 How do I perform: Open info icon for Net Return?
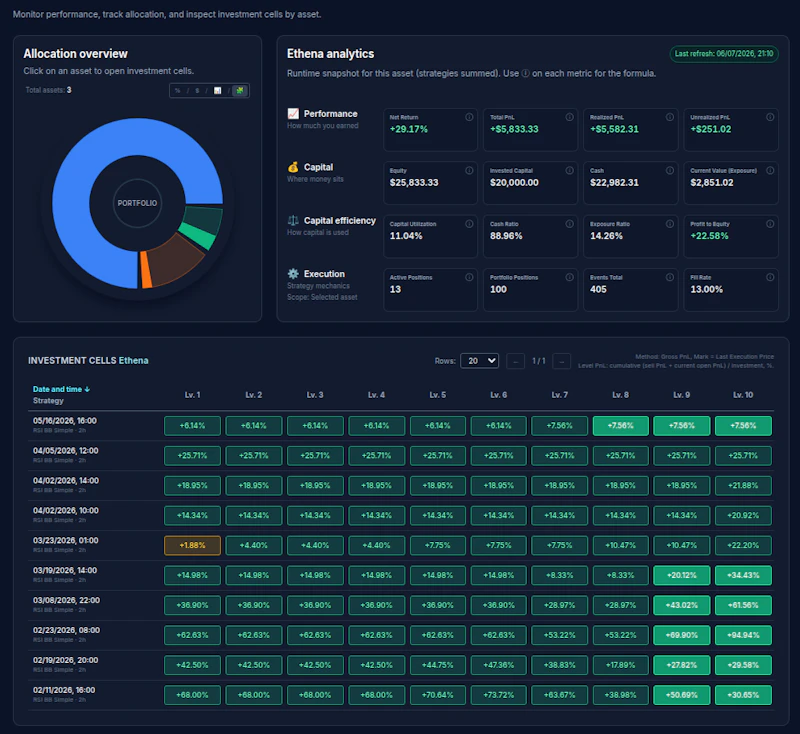pyautogui.click(x=469, y=117)
